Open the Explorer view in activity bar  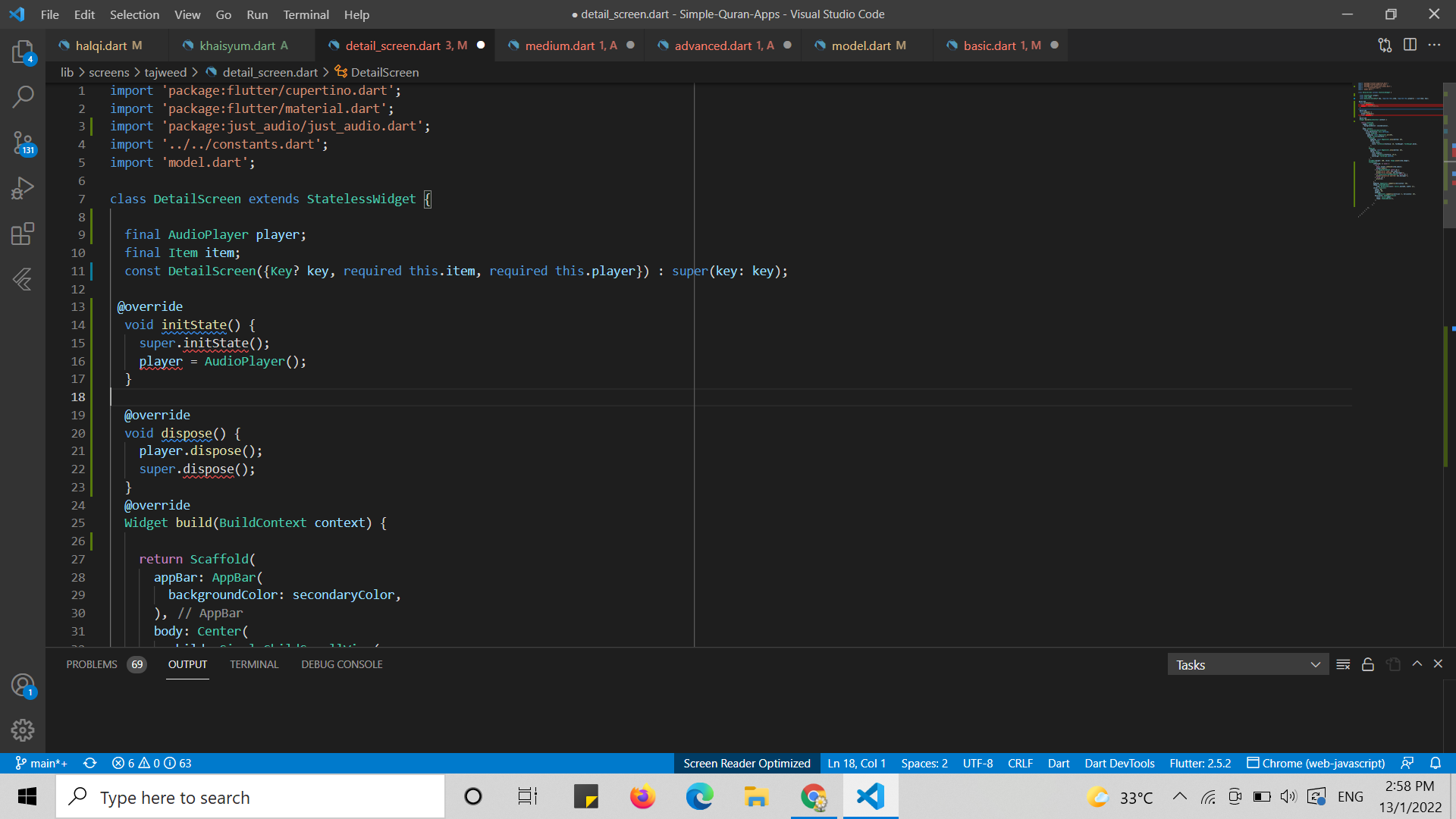pos(23,52)
